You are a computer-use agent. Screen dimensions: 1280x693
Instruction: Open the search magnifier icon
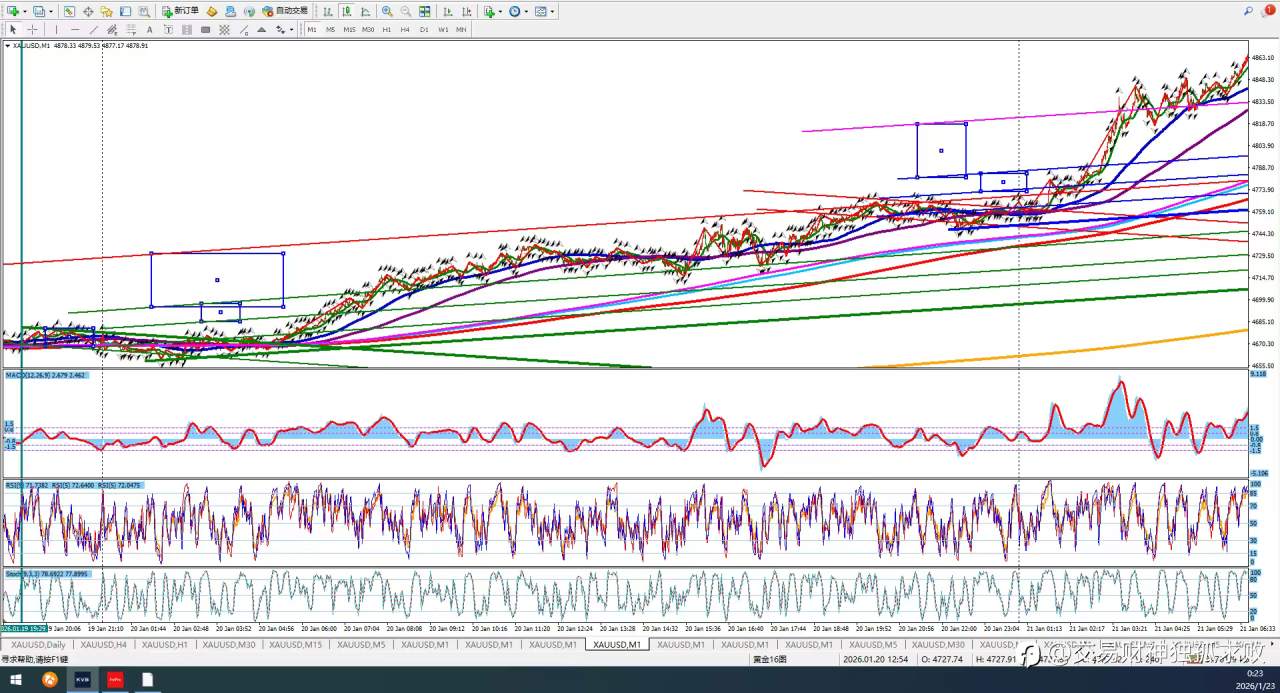[1248, 11]
